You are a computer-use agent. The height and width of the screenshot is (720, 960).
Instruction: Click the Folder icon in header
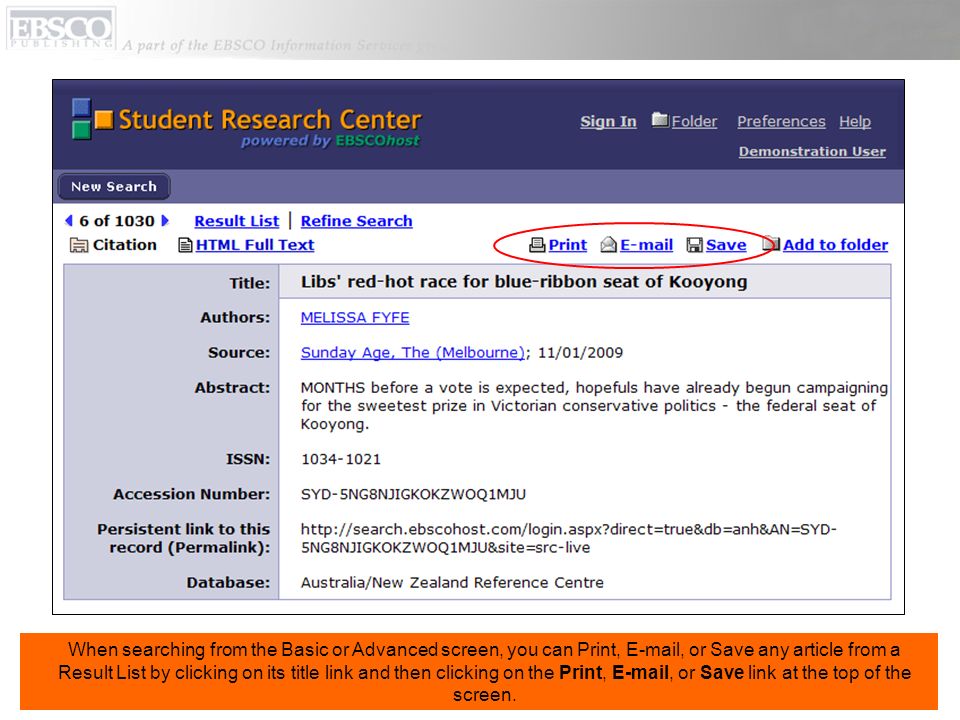[x=660, y=120]
